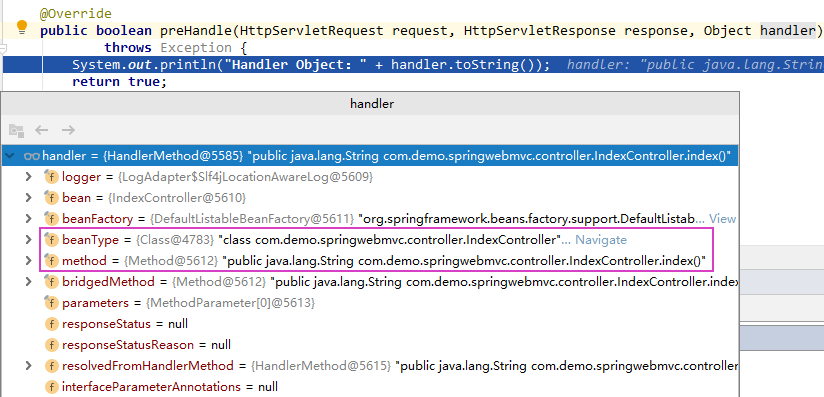Click the throws Exception line
The width and height of the screenshot is (824, 397).
pos(175,48)
